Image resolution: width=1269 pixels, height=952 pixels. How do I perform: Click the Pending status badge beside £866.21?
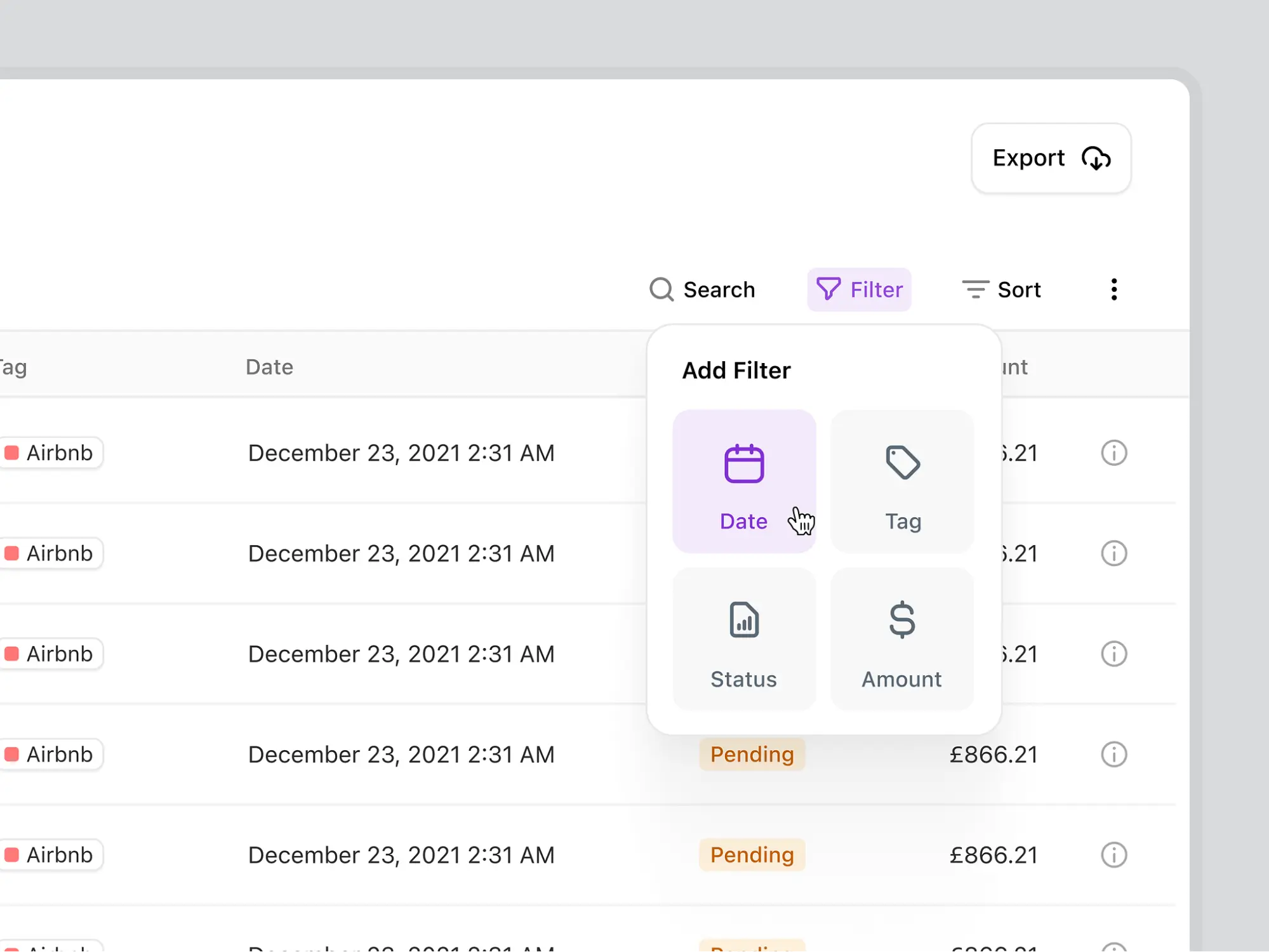click(x=752, y=755)
